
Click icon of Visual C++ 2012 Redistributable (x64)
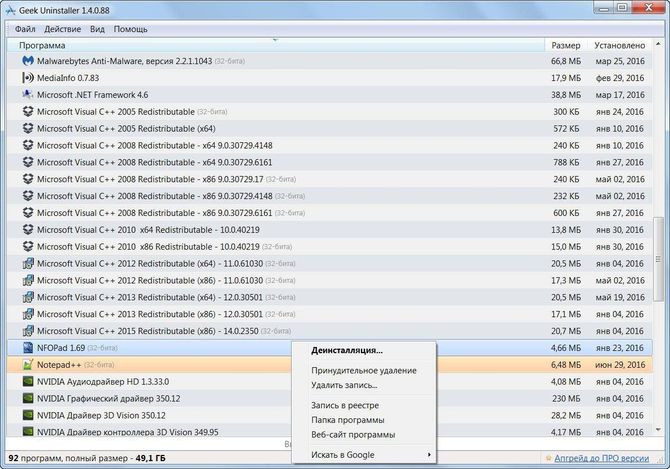(x=28, y=263)
